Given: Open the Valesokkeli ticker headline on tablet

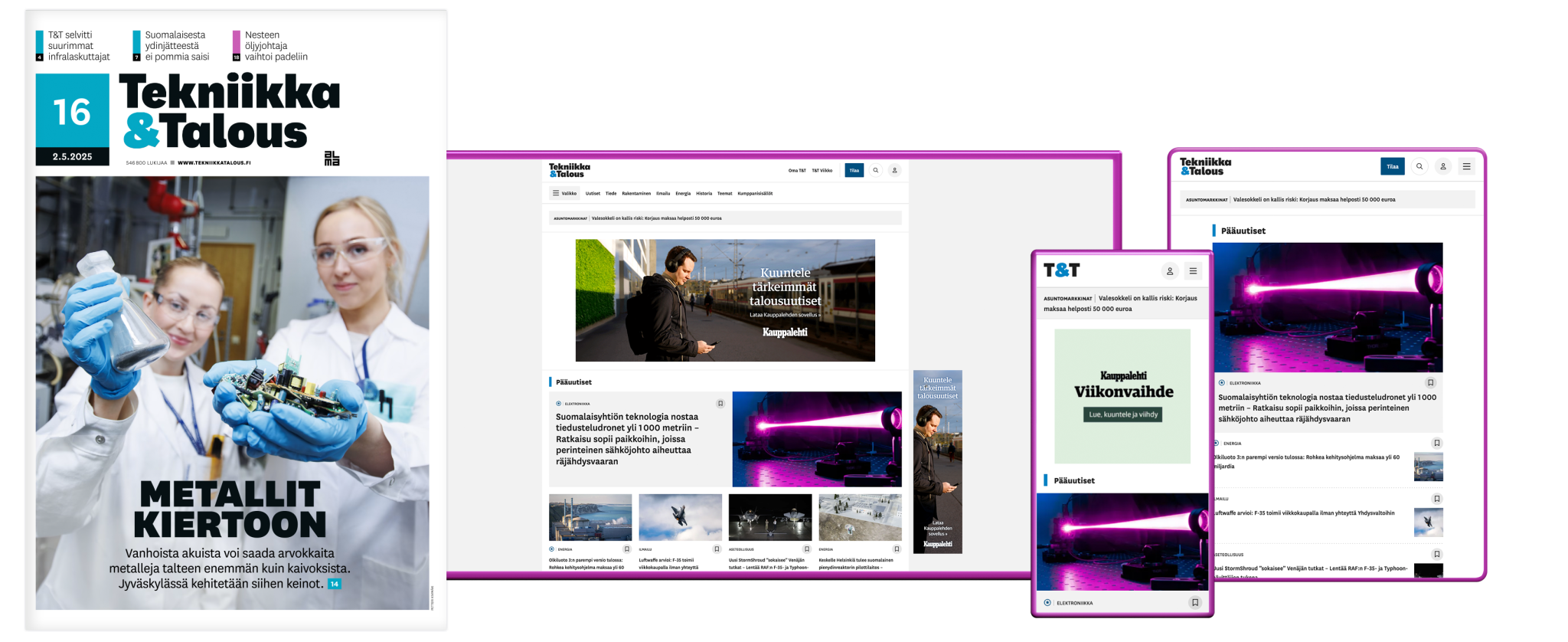Looking at the screenshot, I should tap(1314, 199).
